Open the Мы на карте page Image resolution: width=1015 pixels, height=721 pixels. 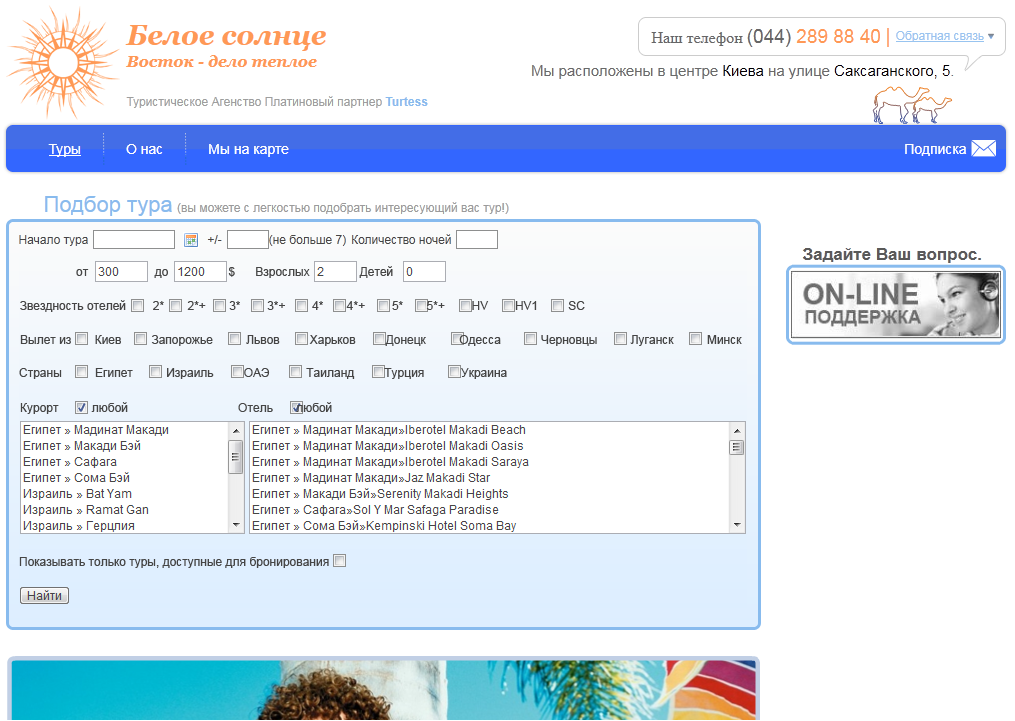[x=248, y=150]
